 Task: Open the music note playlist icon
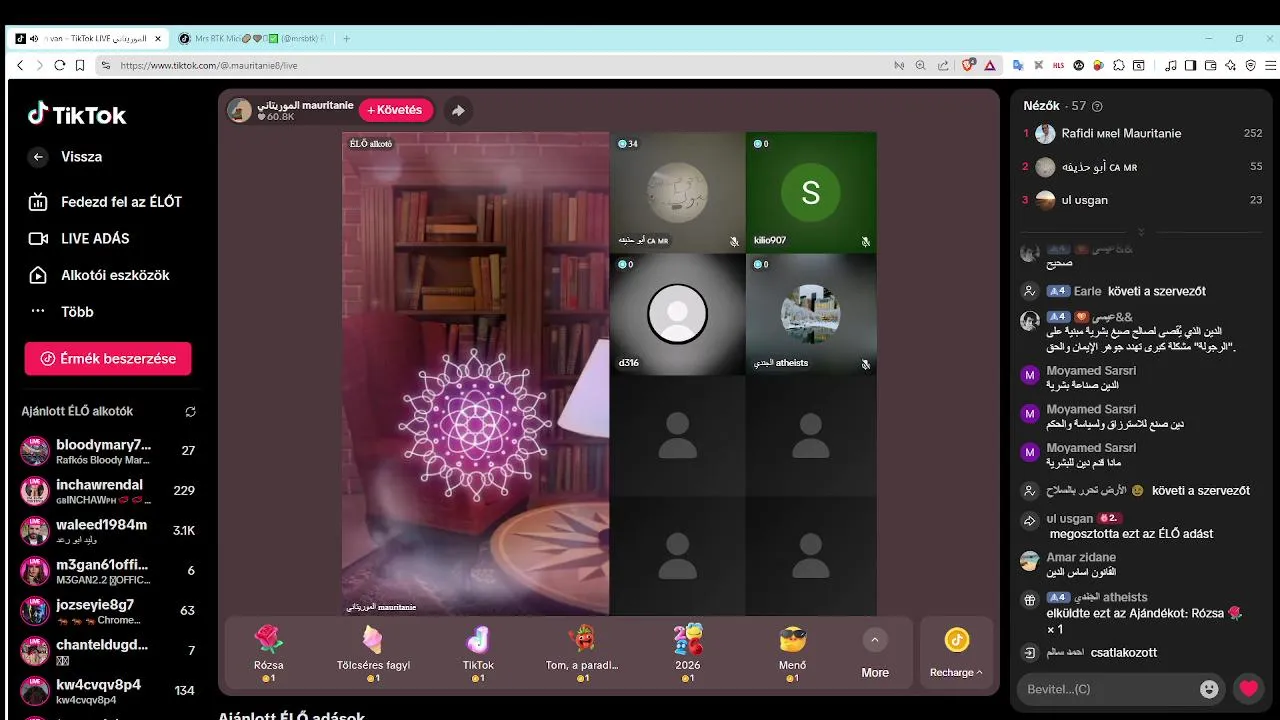tap(1171, 65)
